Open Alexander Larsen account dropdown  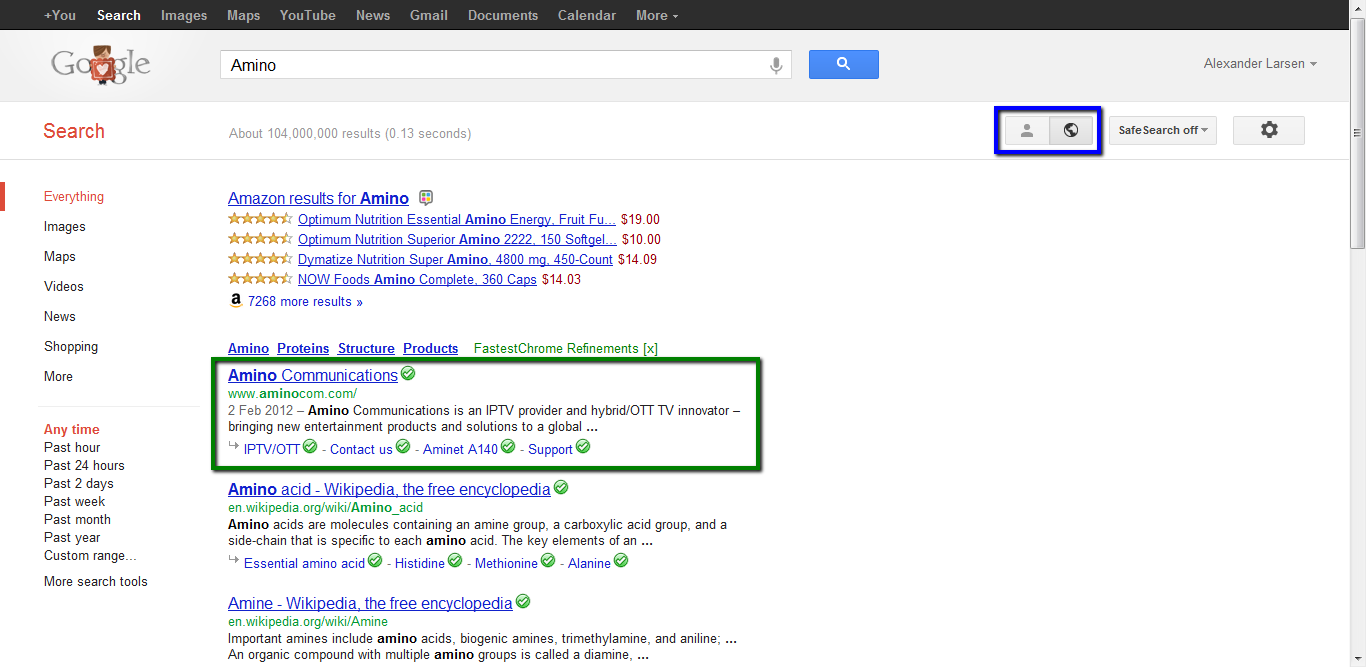tap(1260, 64)
